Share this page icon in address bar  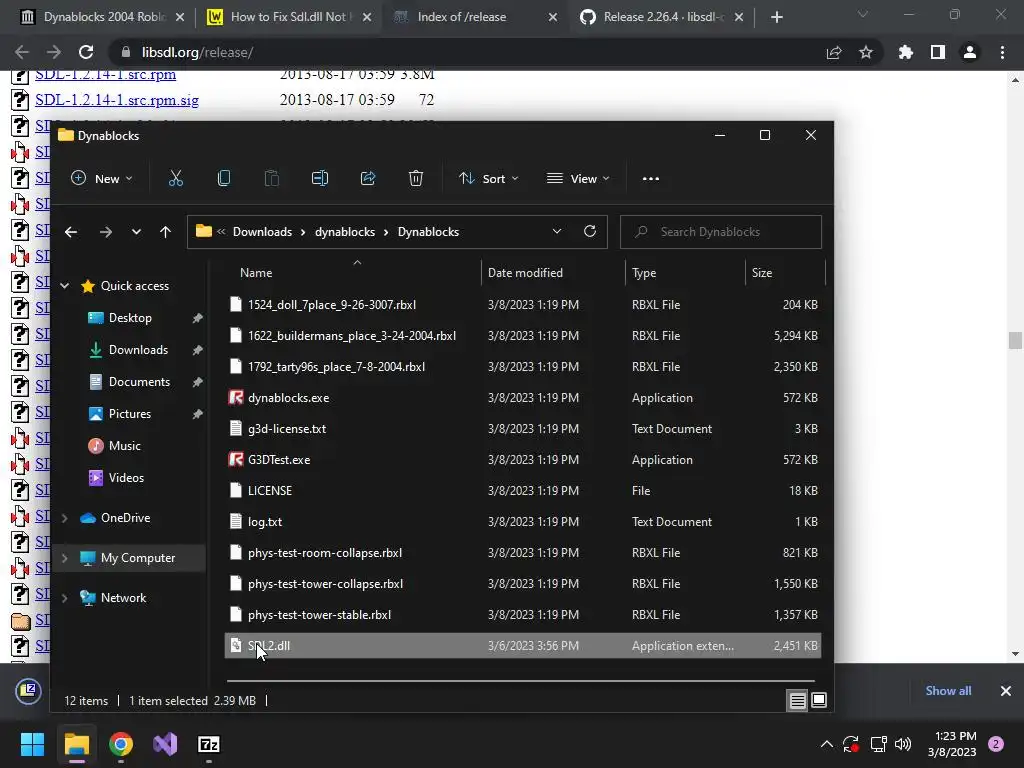(x=834, y=52)
